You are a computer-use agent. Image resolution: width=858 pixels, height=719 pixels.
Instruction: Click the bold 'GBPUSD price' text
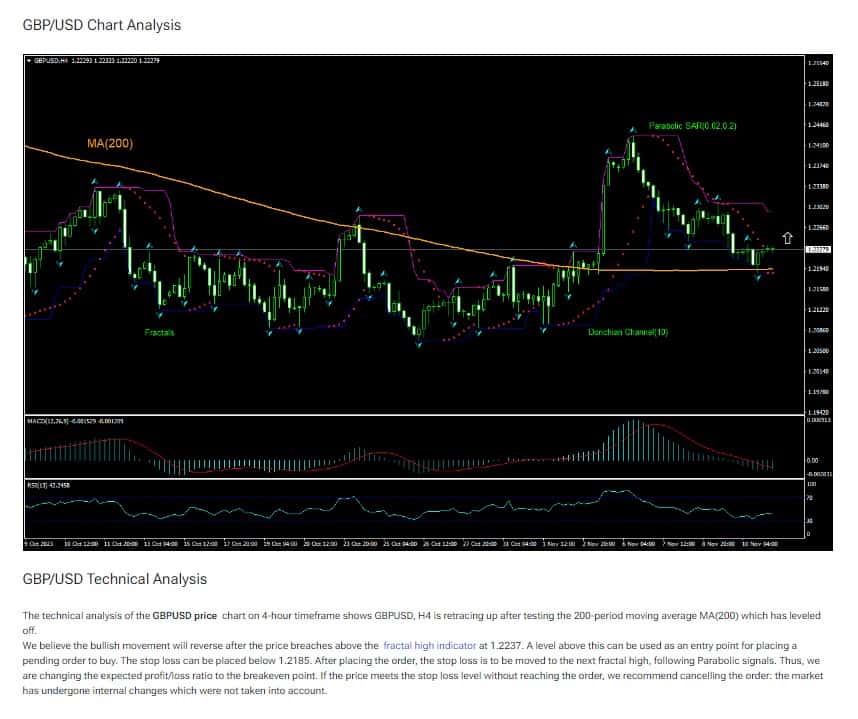pyautogui.click(x=184, y=616)
